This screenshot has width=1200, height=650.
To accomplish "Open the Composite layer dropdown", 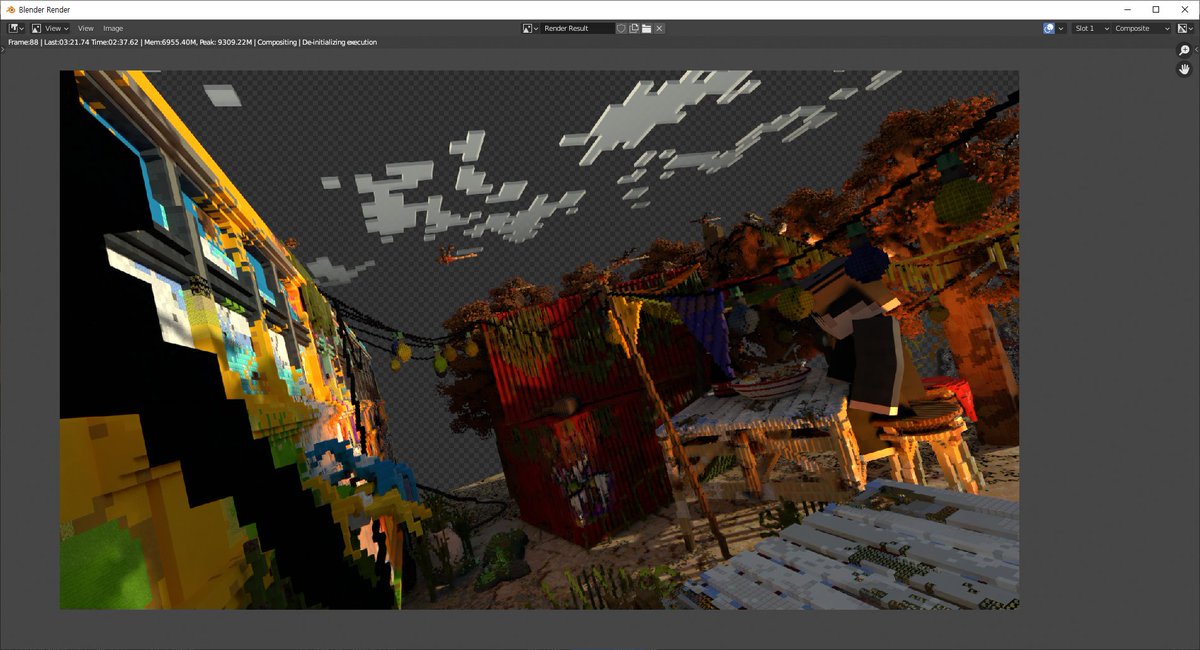I will pos(1141,28).
